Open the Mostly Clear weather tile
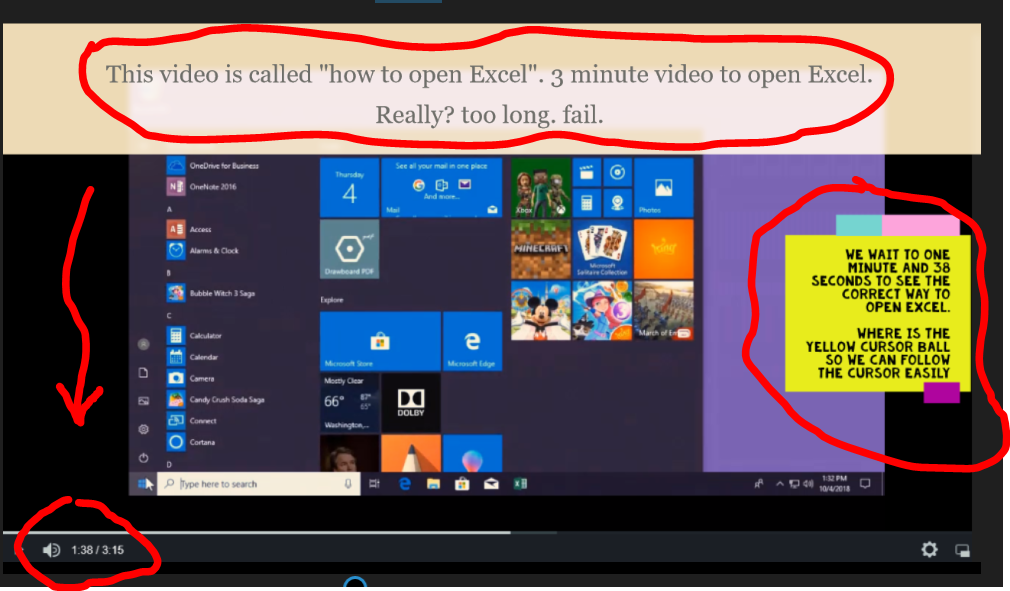1010x591 pixels. (349, 403)
